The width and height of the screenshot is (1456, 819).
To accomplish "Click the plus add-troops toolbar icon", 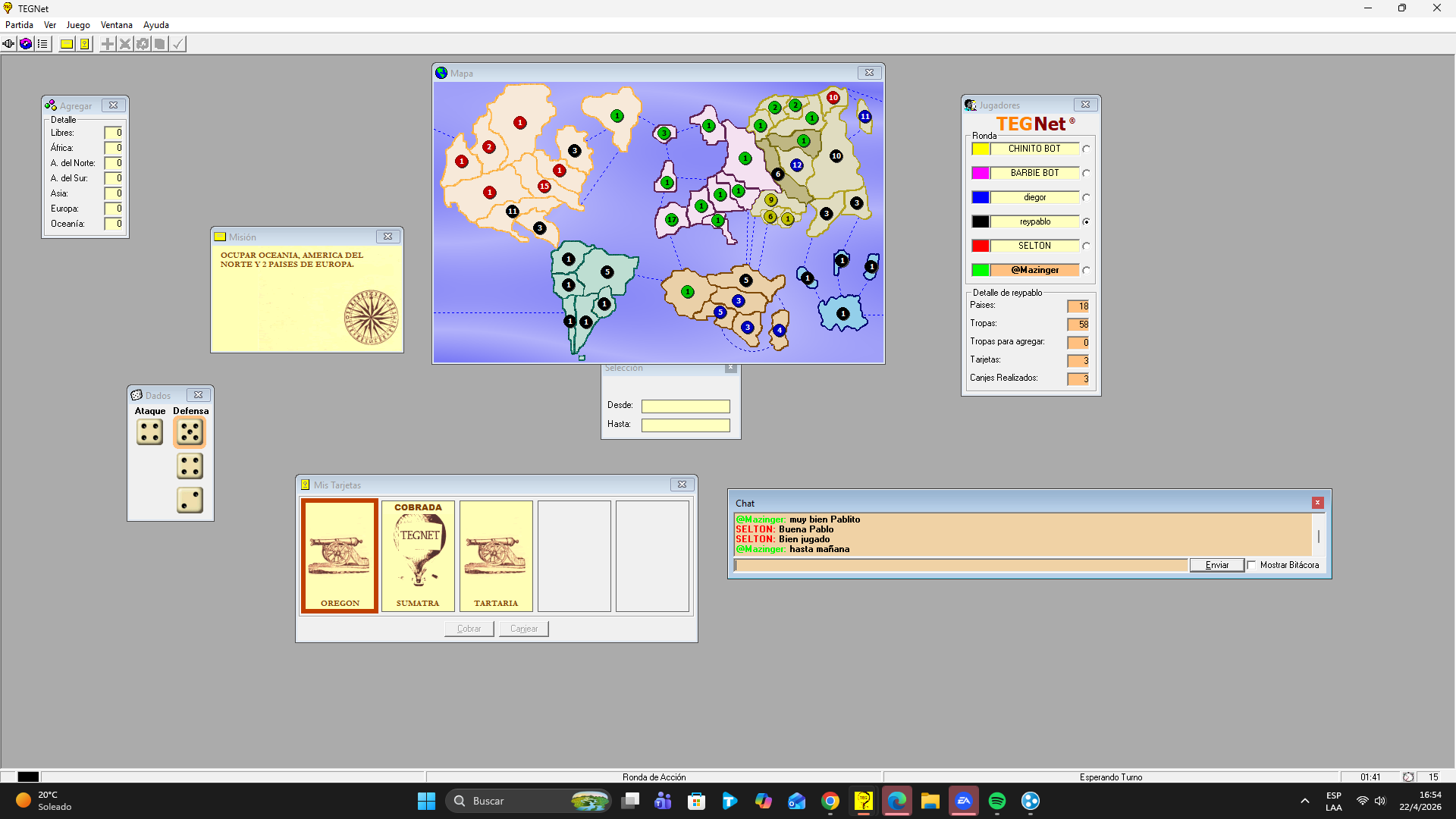I will click(x=108, y=44).
